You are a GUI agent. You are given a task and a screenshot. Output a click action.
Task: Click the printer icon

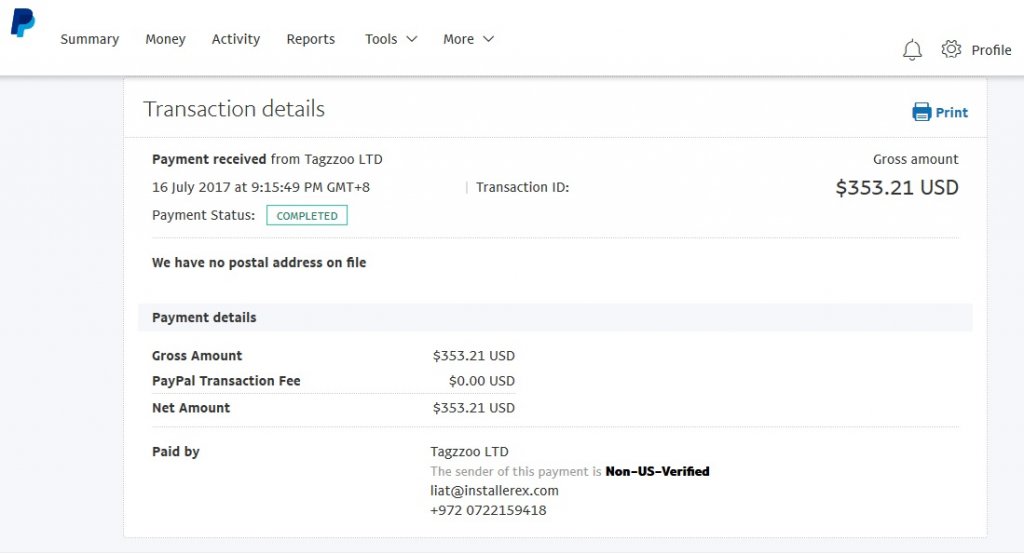921,112
